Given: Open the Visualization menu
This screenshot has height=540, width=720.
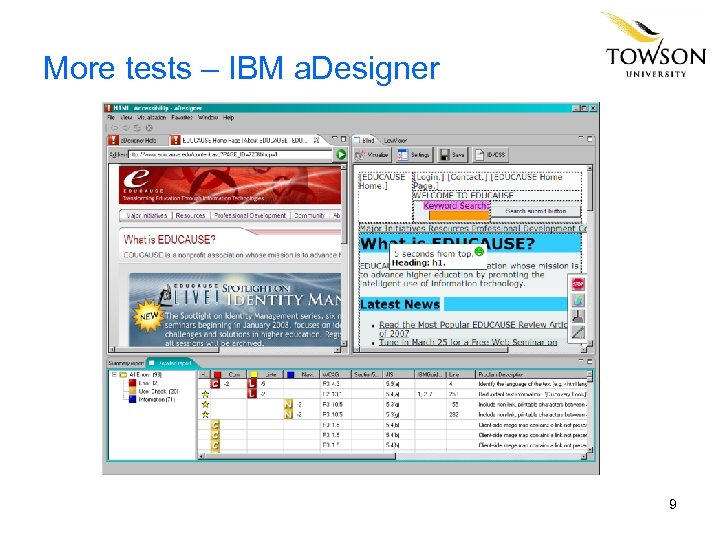Looking at the screenshot, I should 151,118.
